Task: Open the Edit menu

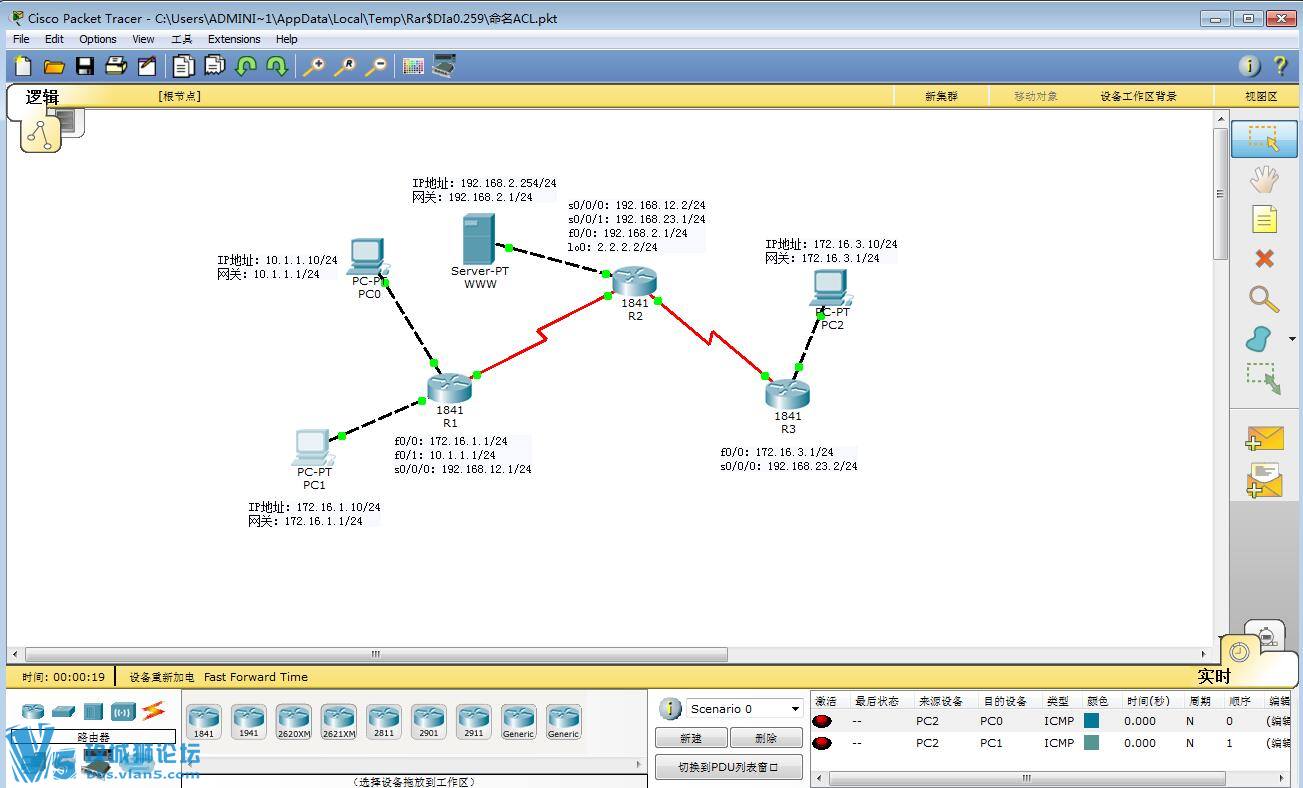Action: 54,39
